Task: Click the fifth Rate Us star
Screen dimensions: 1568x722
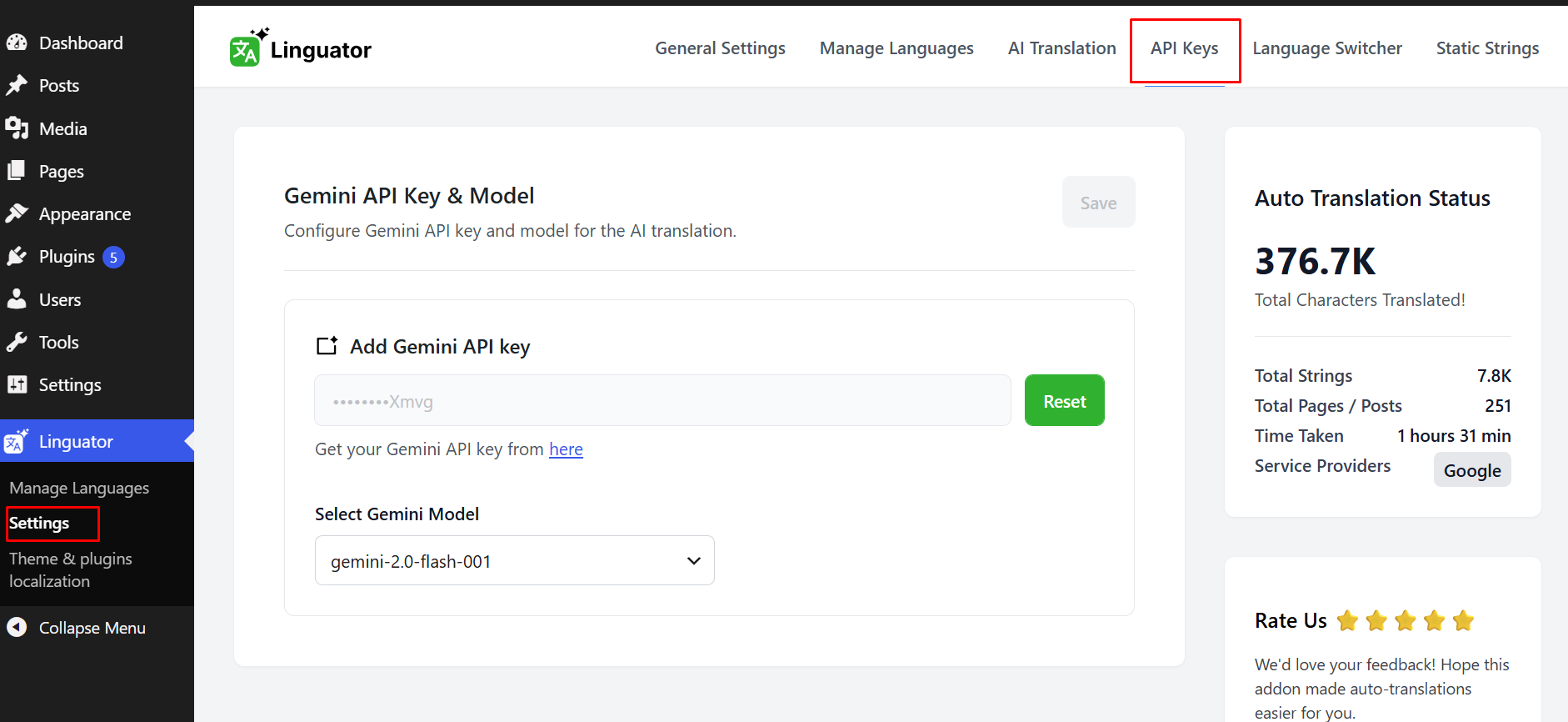Action: (x=1463, y=620)
